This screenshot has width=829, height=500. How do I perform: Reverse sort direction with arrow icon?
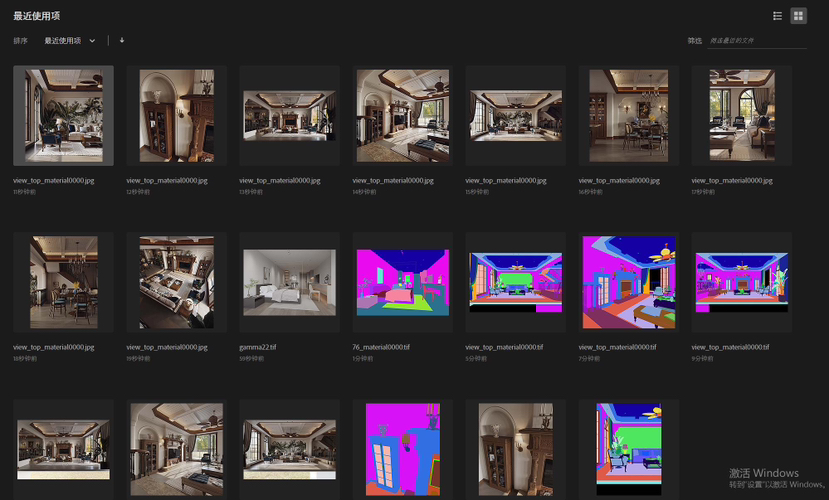tap(122, 41)
